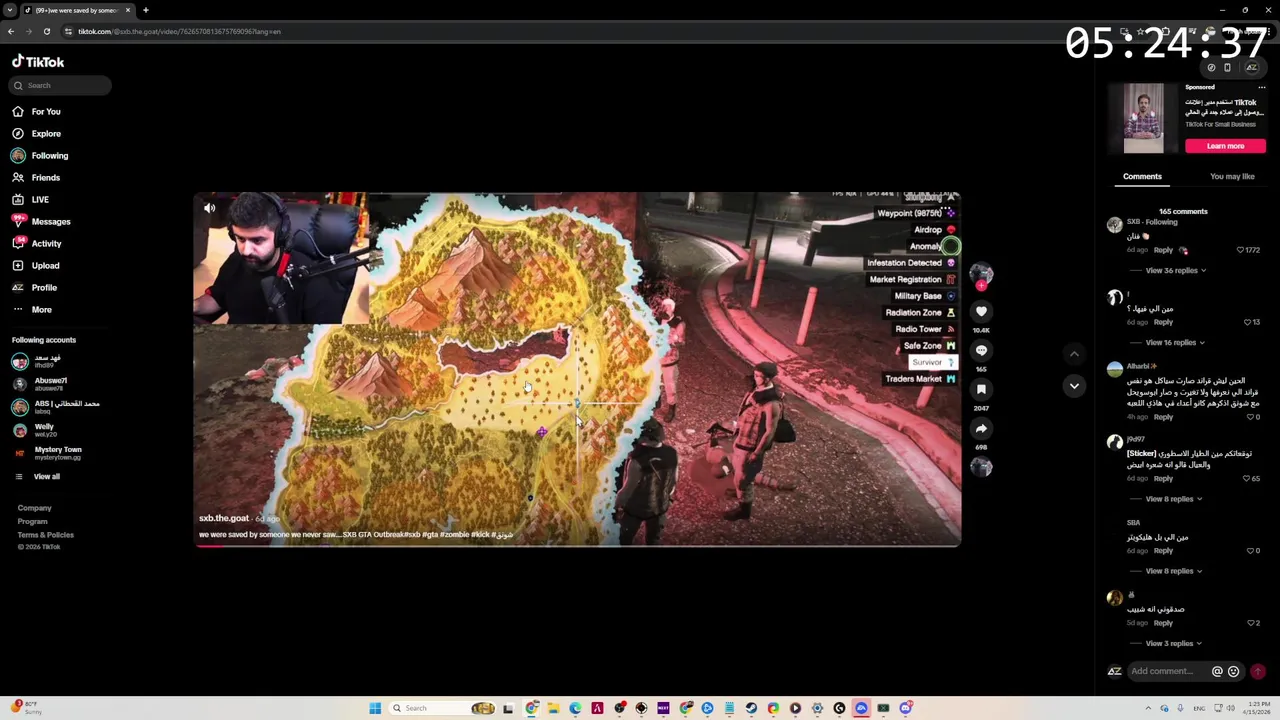Viewport: 1280px width, 720px height.
Task: Share the video with arrow icon
Action: coord(981,428)
